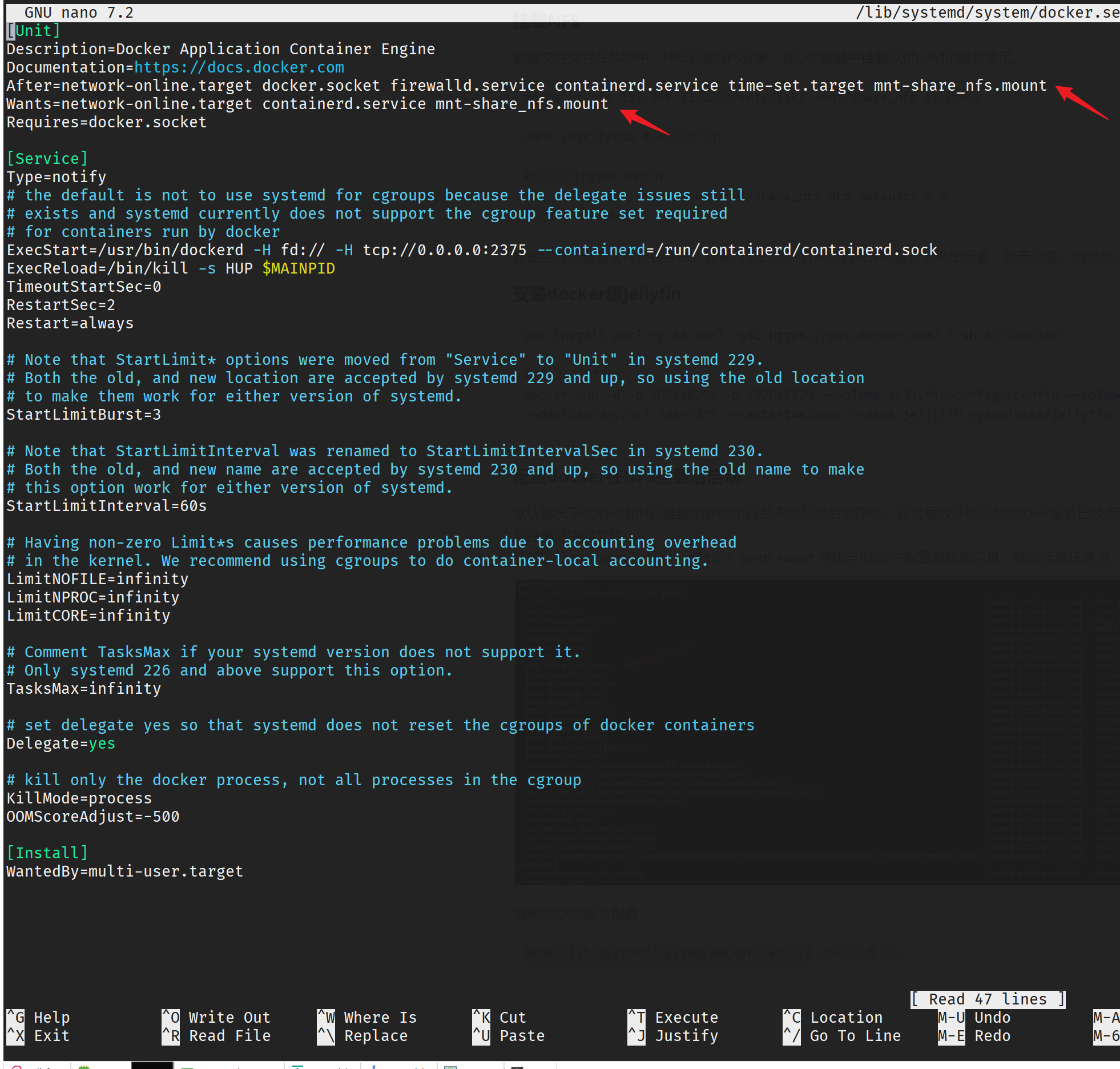Click the ^O Write Out shortcut
Image resolution: width=1120 pixels, height=1069 pixels.
pyautogui.click(x=216, y=1017)
